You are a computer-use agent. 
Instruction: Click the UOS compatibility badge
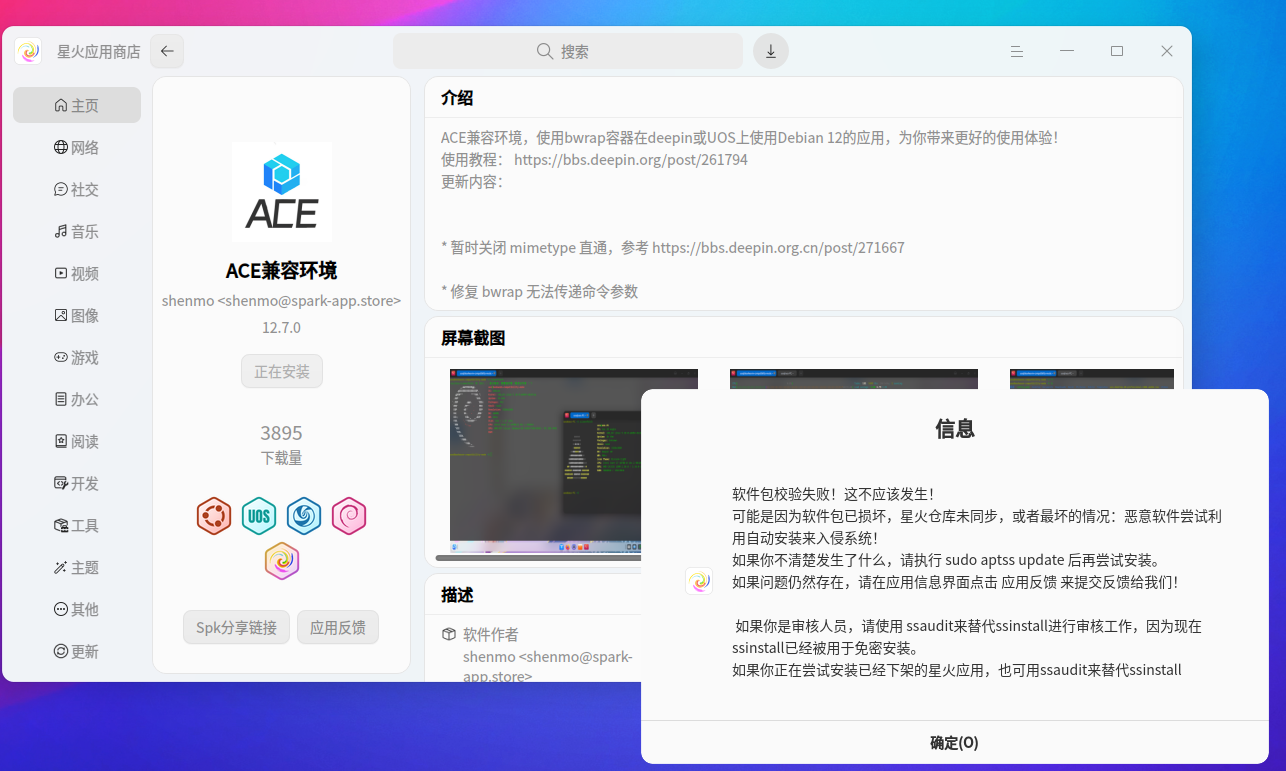259,516
